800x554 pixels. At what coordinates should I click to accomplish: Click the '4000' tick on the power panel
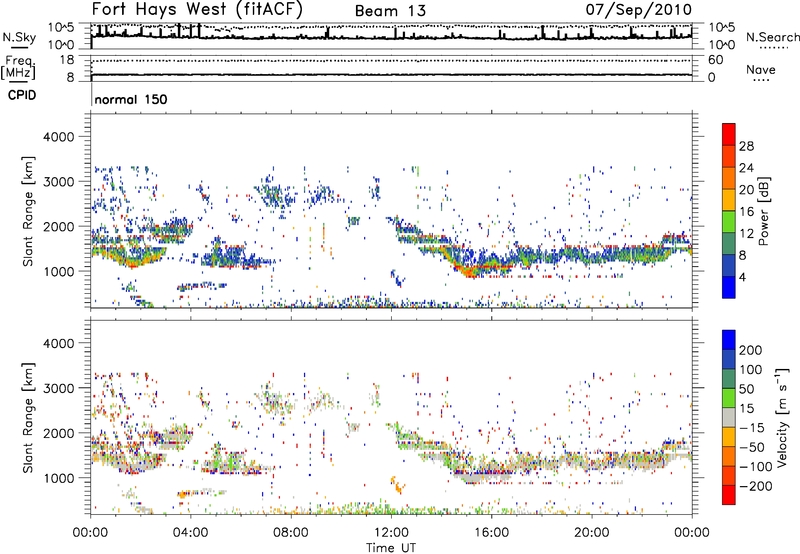58,137
